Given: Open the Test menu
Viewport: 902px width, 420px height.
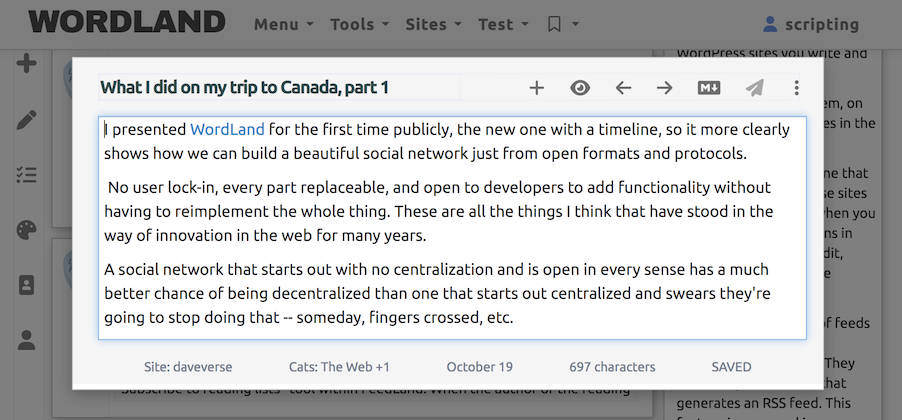Looking at the screenshot, I should 502,24.
